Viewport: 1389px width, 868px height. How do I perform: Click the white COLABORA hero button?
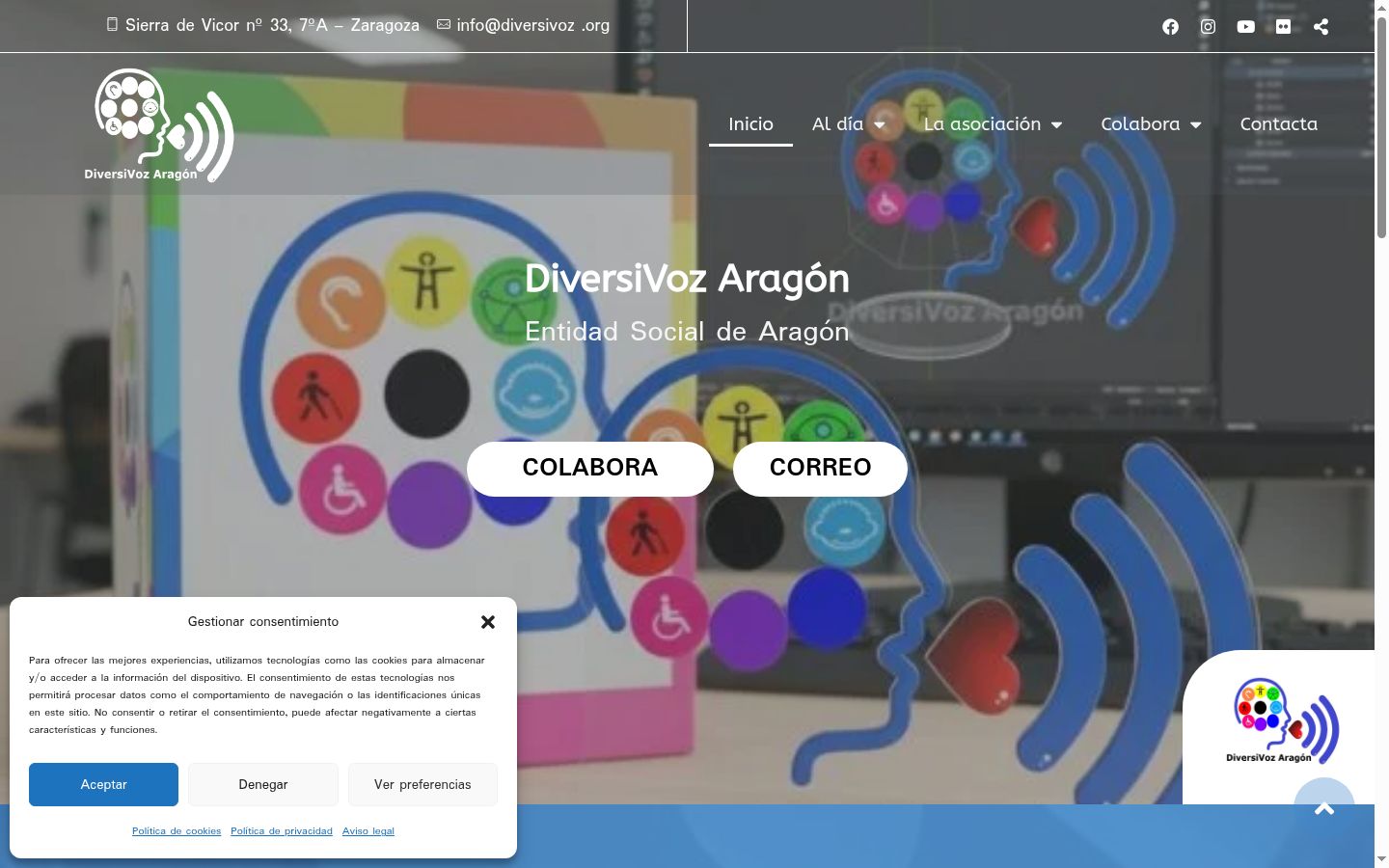click(x=590, y=469)
